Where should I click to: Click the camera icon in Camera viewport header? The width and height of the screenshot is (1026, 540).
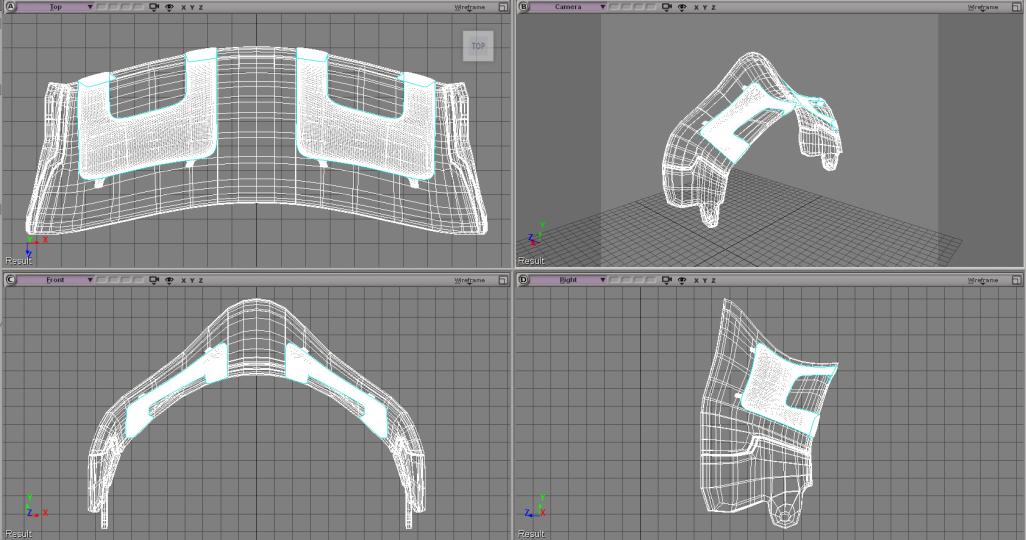[666, 7]
